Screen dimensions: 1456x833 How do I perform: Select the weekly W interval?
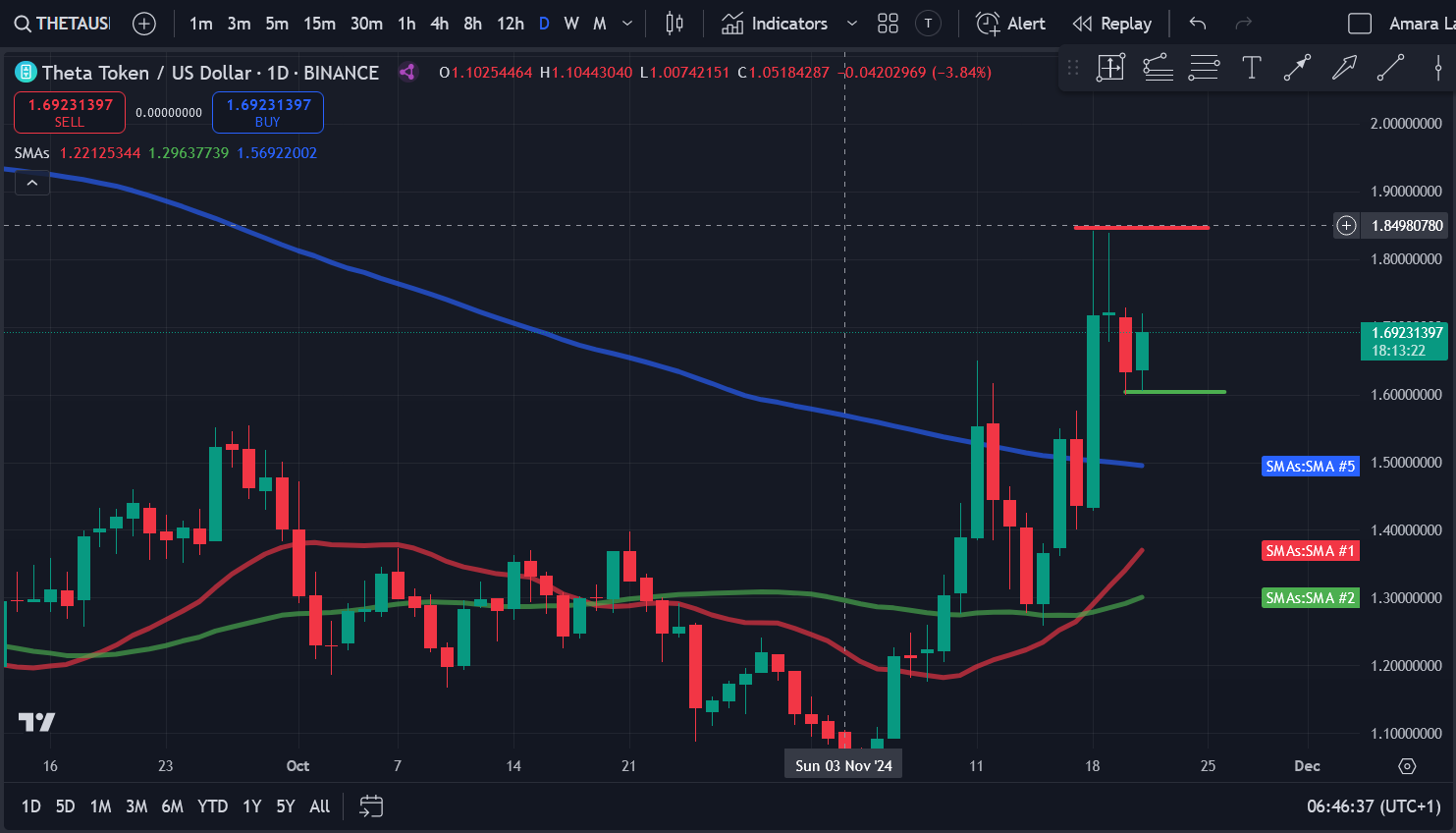pyautogui.click(x=571, y=24)
